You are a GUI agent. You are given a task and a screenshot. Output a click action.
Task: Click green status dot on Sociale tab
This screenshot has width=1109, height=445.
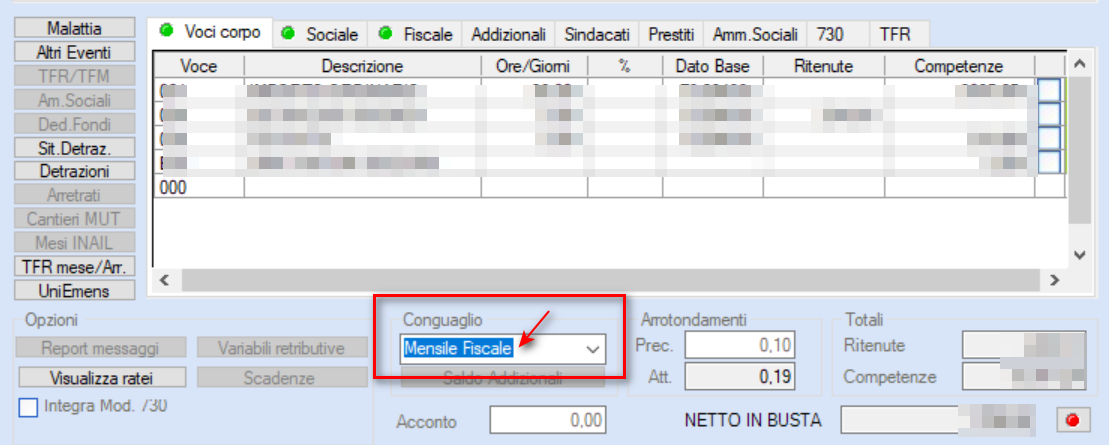coord(288,34)
